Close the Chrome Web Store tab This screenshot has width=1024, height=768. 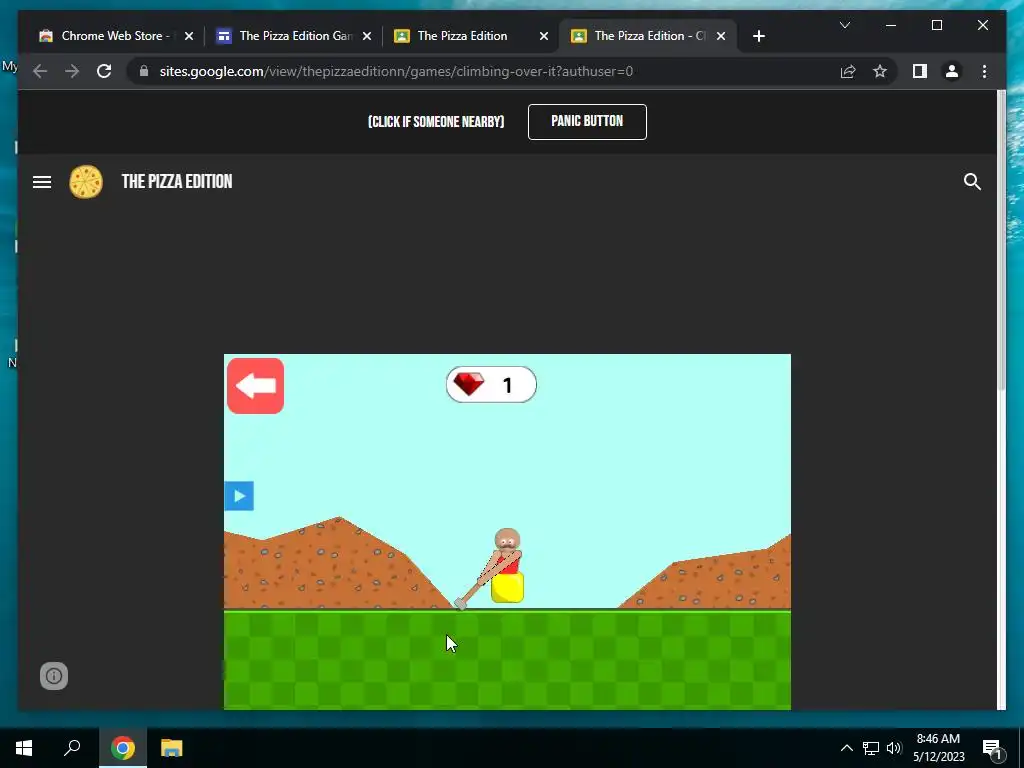[x=189, y=36]
